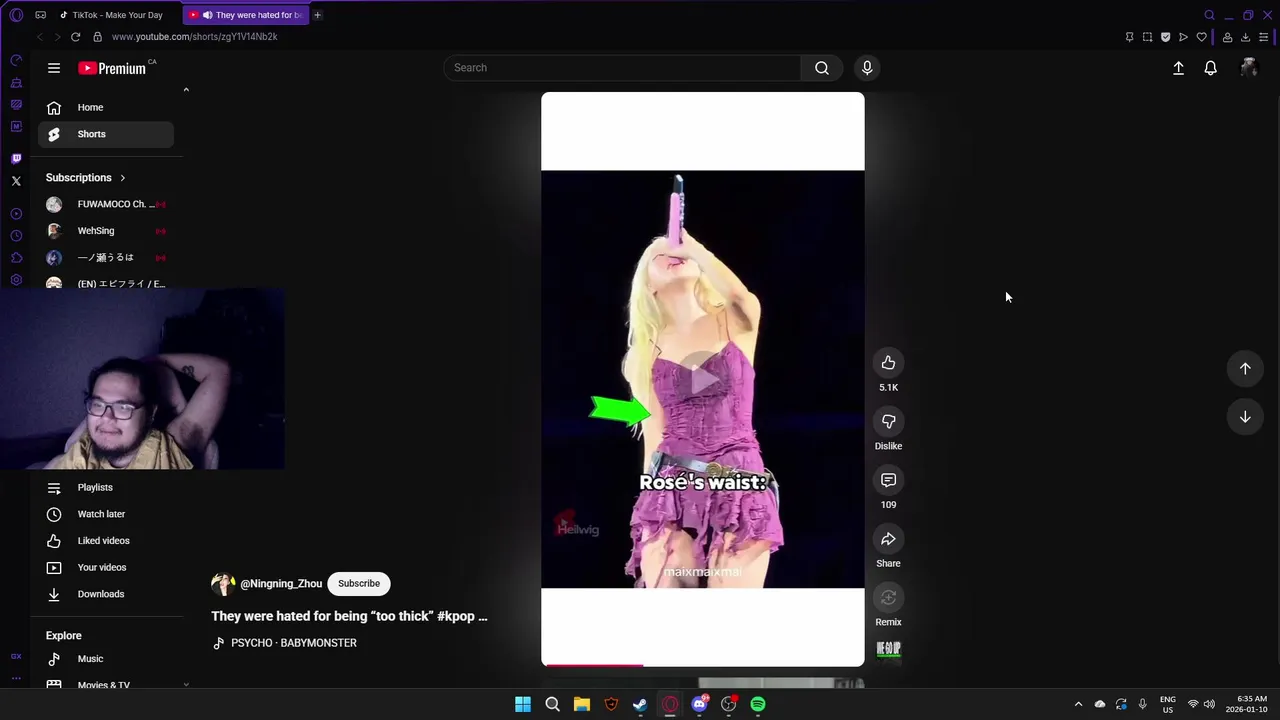The width and height of the screenshot is (1280, 720).
Task: Open the YouTube guide hamburger menu
Action: click(54, 68)
